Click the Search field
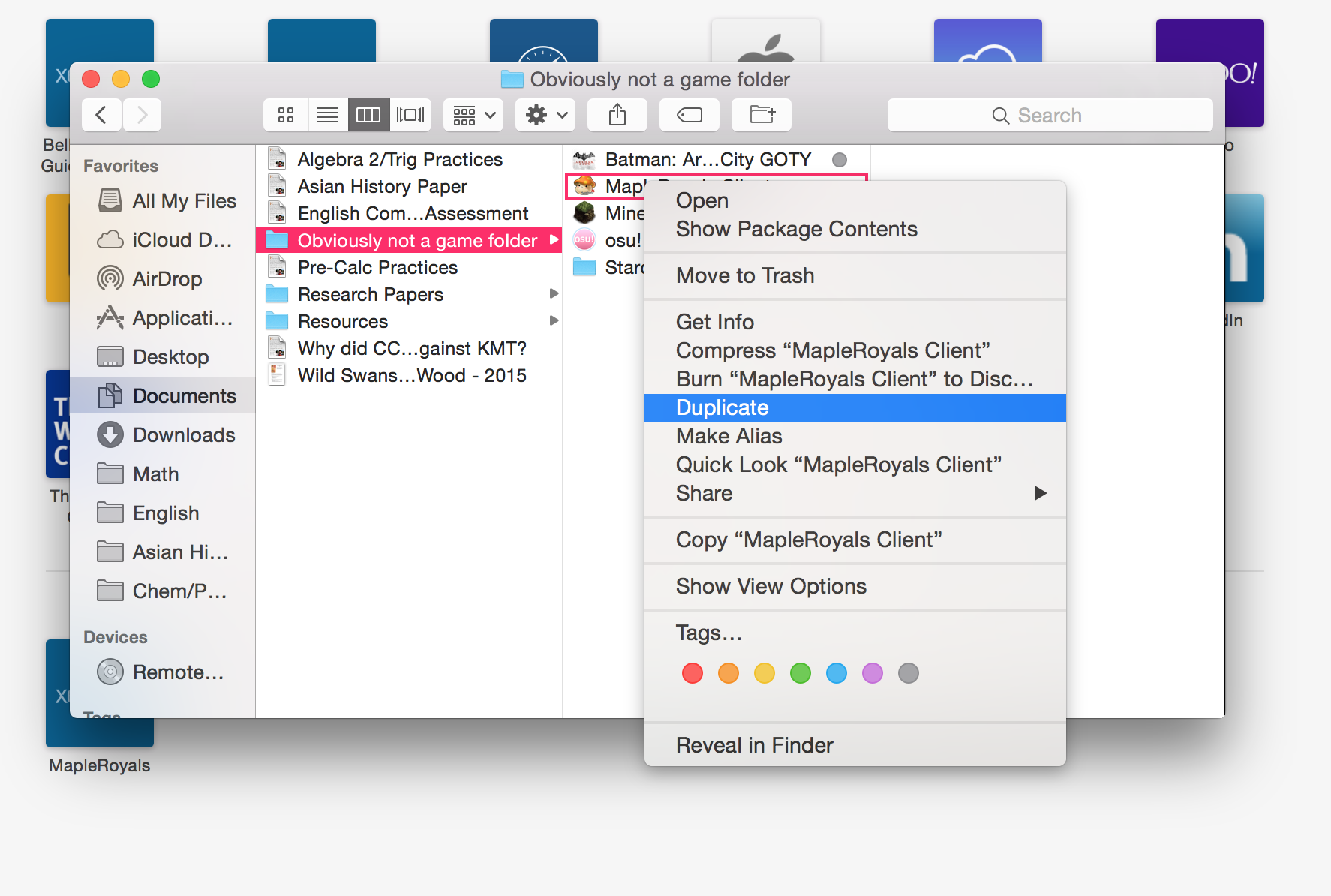The width and height of the screenshot is (1331, 896). pos(1050,115)
